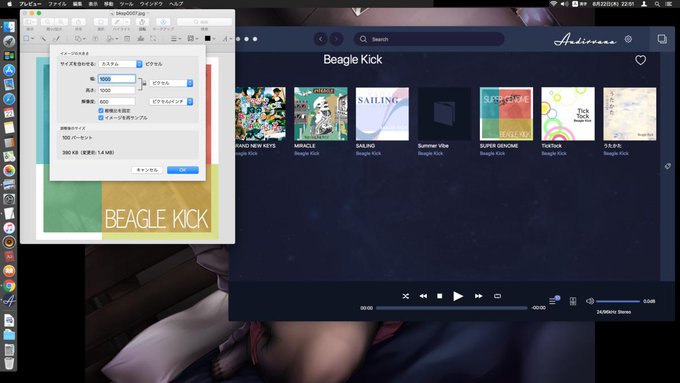Toggle the Preview markup toolbar button
Image resolution: width=680 pixels, height=383 pixels.
[x=163, y=22]
